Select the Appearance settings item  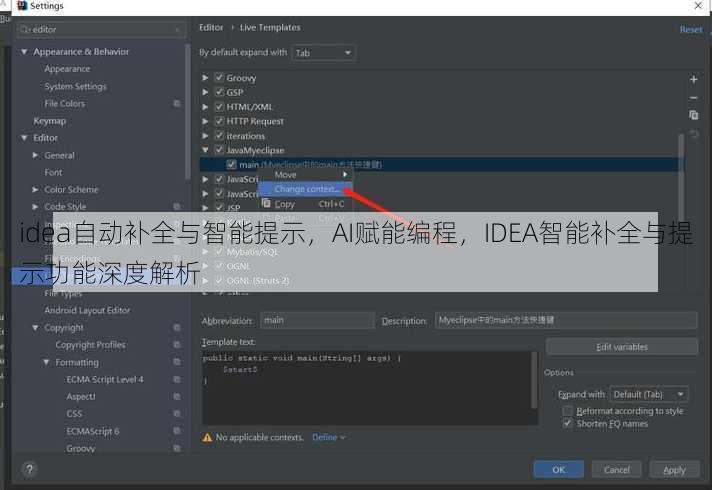tap(67, 69)
